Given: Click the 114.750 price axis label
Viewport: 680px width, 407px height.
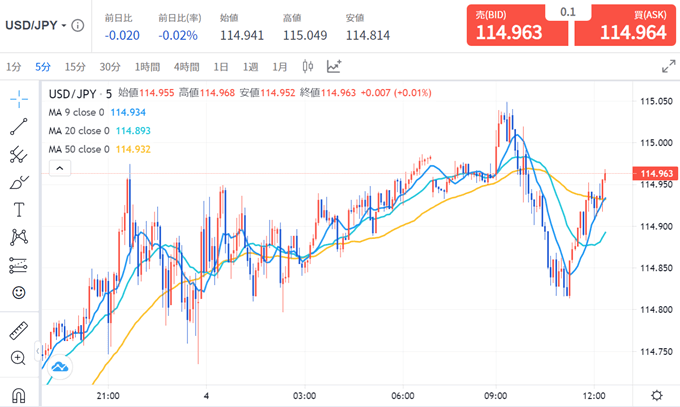Looking at the screenshot, I should tap(657, 351).
